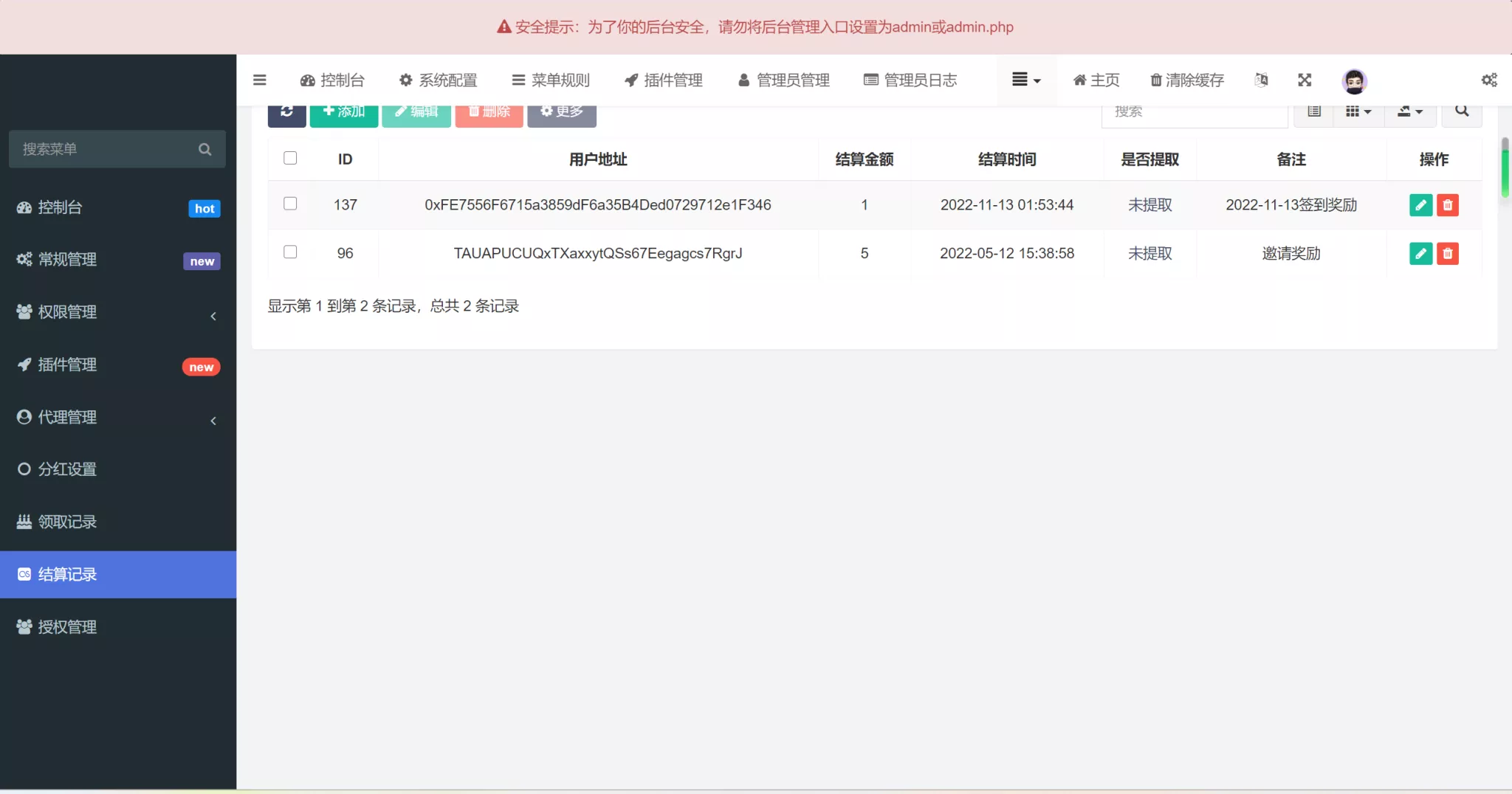Select the row checkbox for ID 96
The width and height of the screenshot is (1512, 794).
tap(290, 252)
